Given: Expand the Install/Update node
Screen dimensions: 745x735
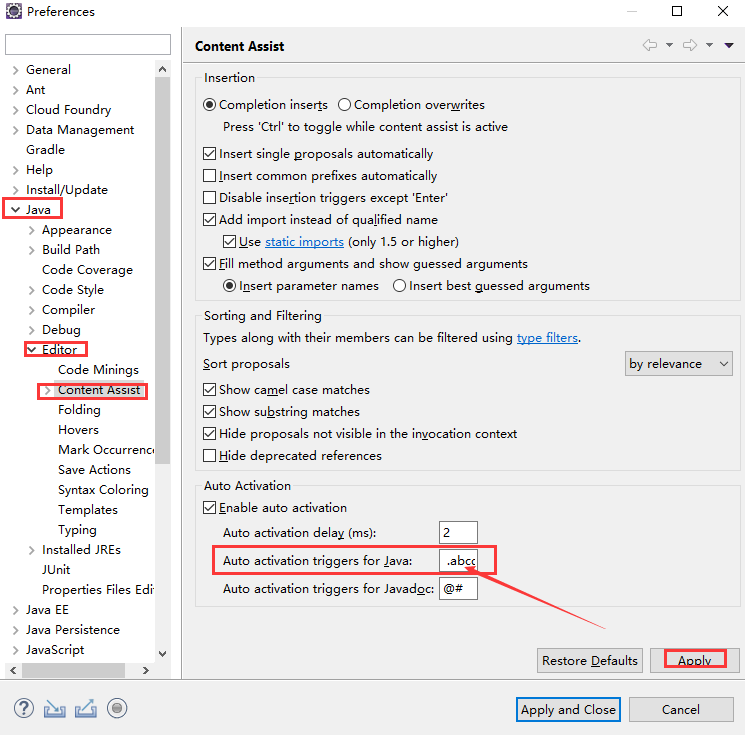Looking at the screenshot, I should coord(16,191).
